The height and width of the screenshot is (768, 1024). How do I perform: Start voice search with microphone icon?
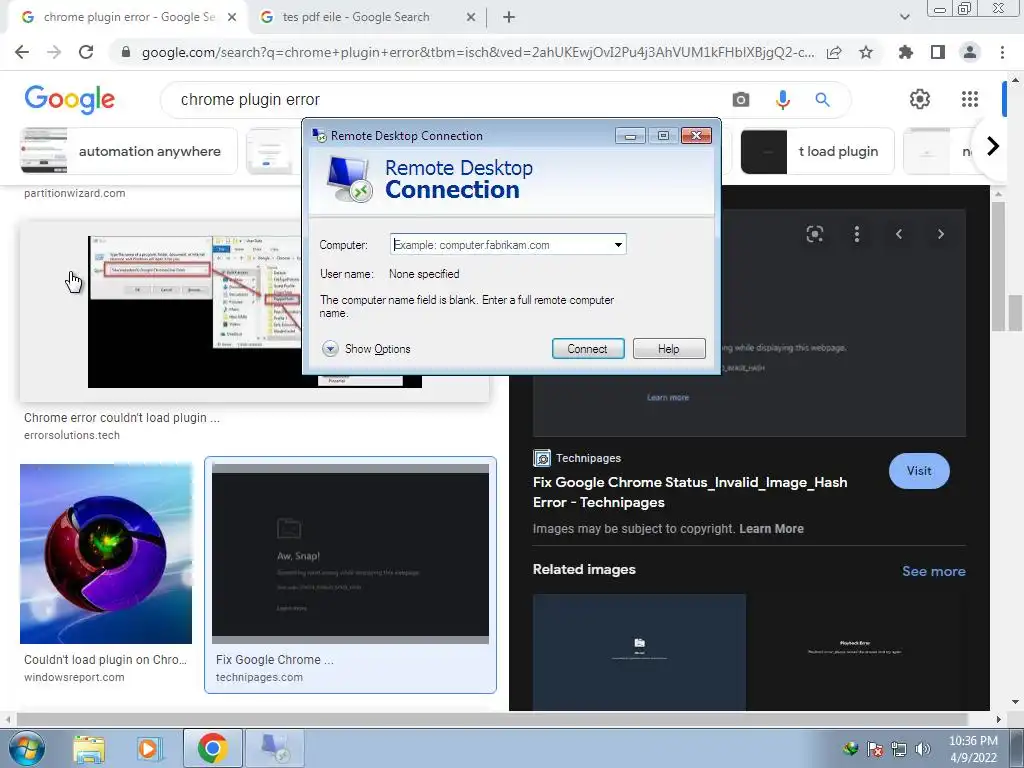[782, 99]
